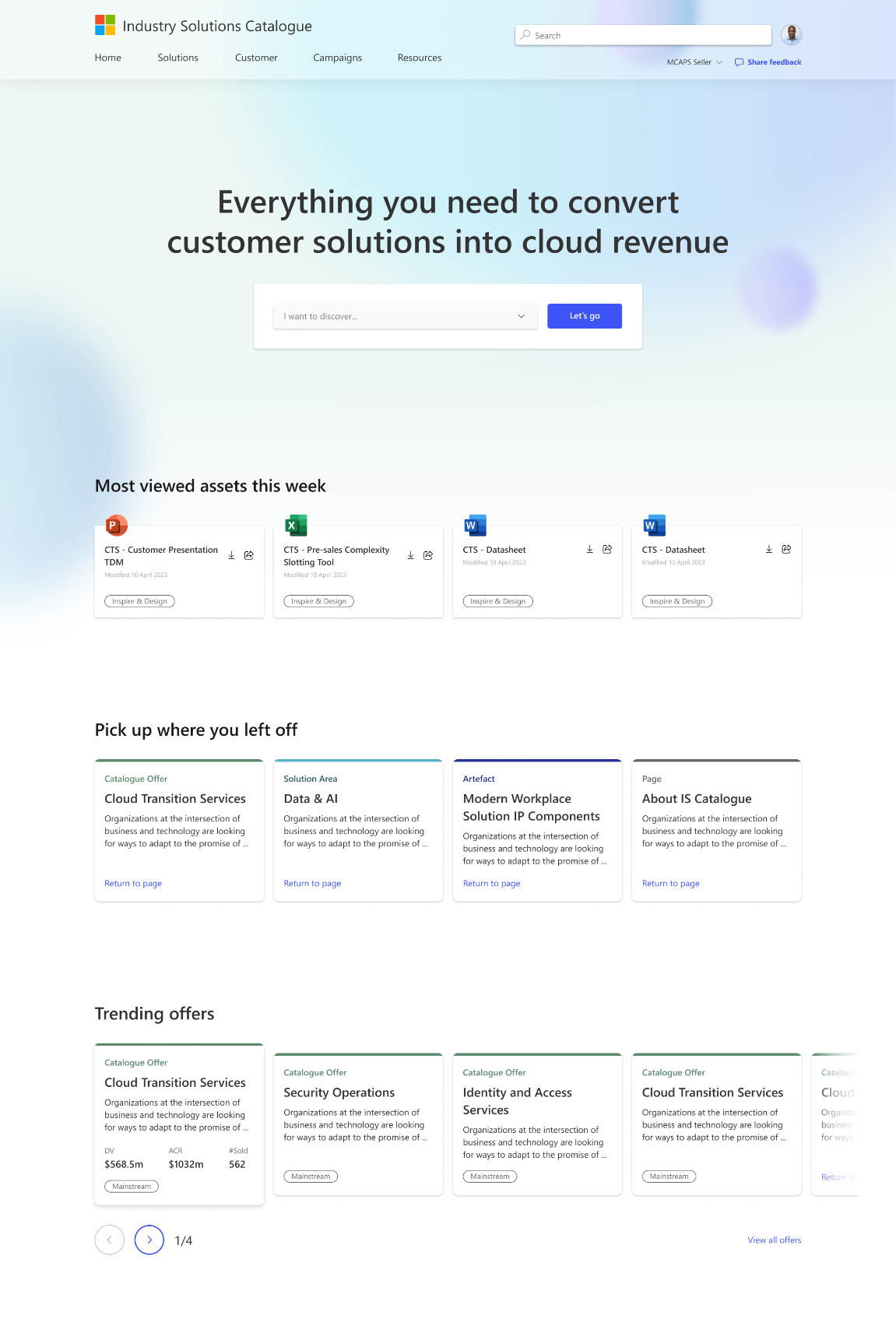Click Share feedback link
Viewport: 896px width, 1326px height.
click(775, 62)
